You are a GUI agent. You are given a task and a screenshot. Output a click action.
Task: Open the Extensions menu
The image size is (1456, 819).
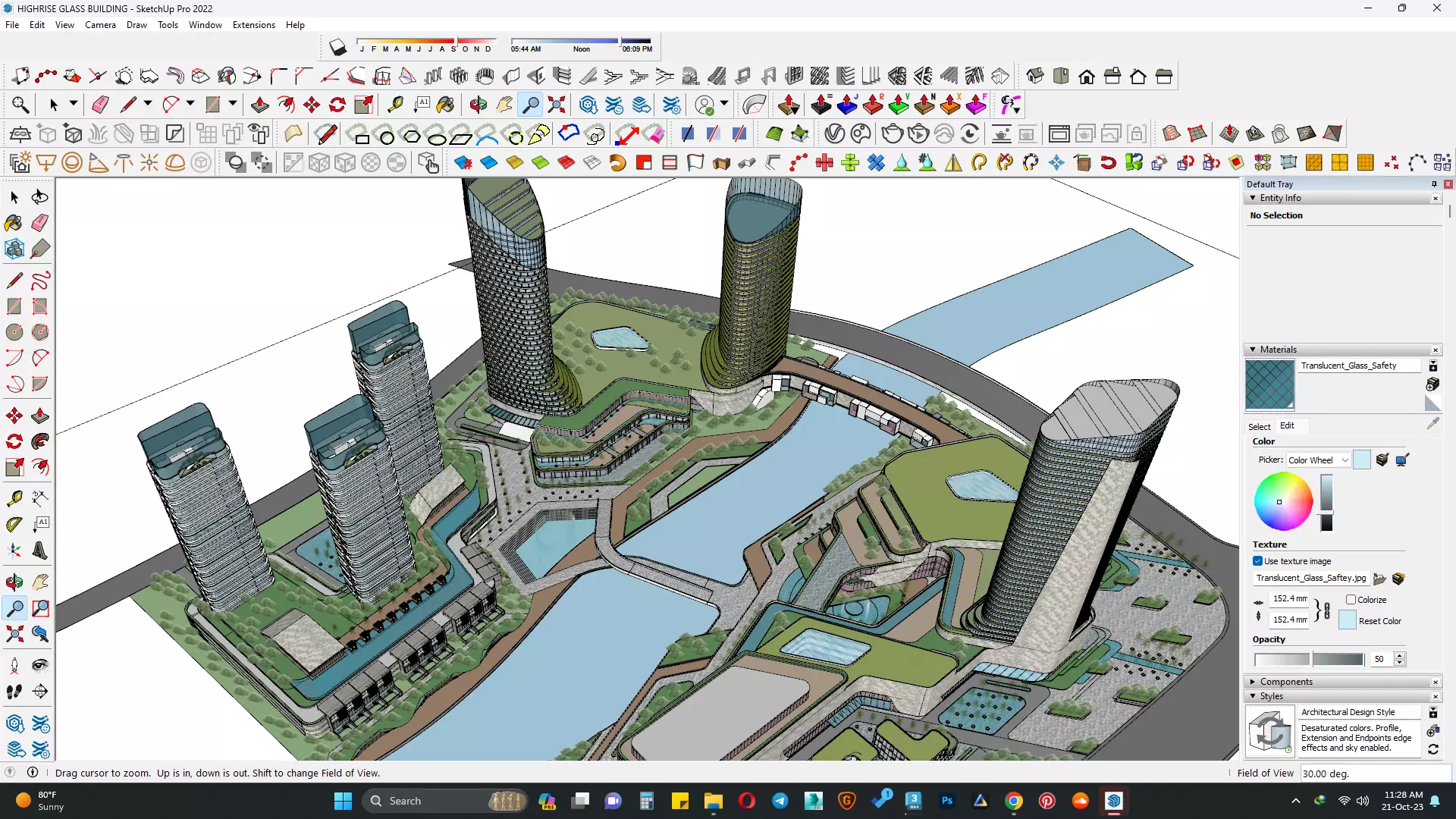point(253,25)
